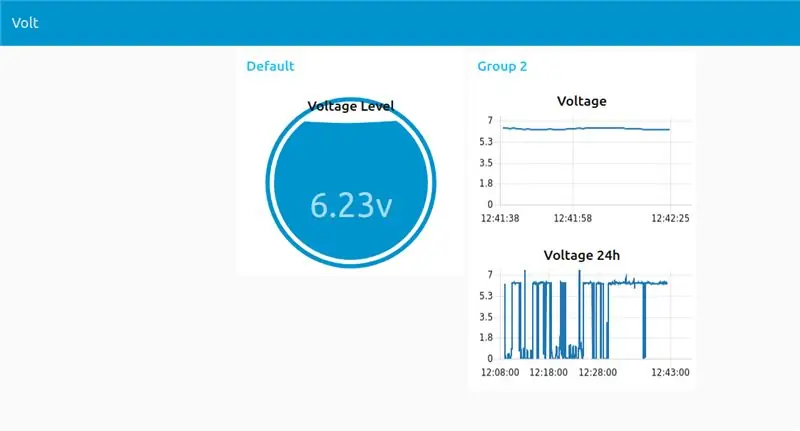This screenshot has width=800, height=431.
Task: Click the 12:18:00 time label
Action: click(x=548, y=372)
